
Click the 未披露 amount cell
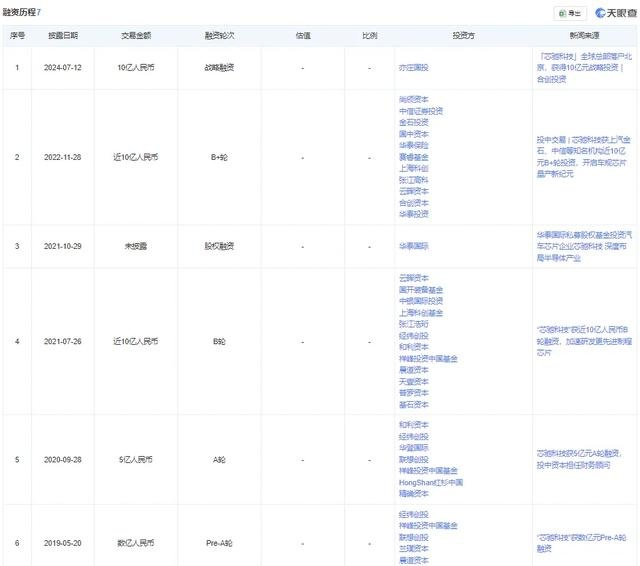pos(136,246)
